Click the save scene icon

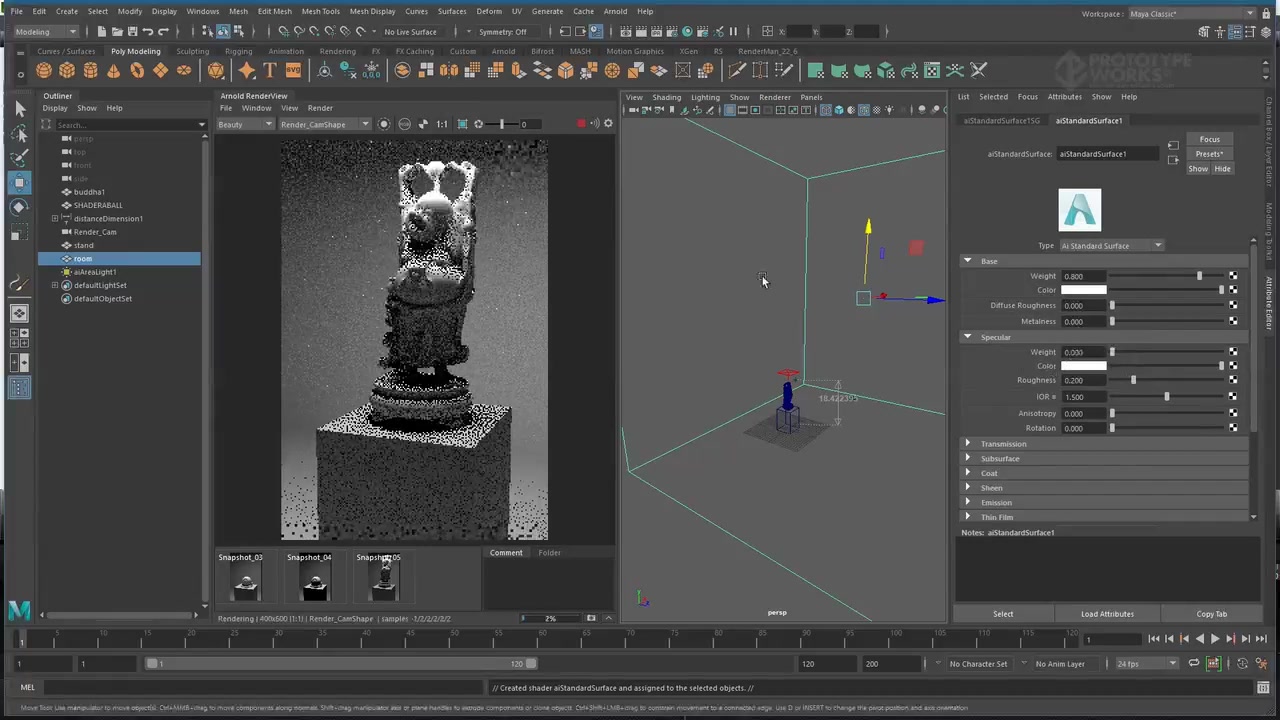tap(132, 32)
